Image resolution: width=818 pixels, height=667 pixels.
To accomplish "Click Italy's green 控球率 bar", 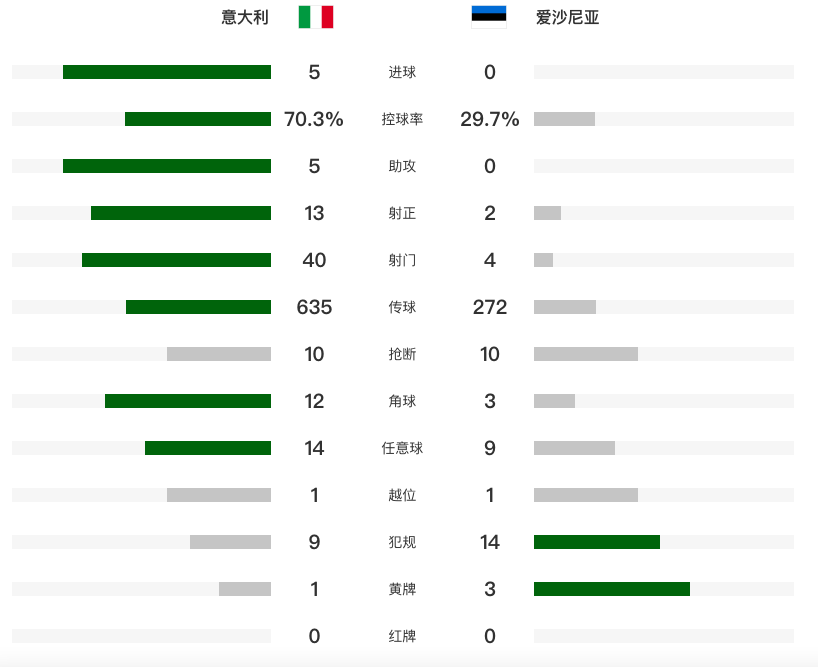I will pos(198,119).
